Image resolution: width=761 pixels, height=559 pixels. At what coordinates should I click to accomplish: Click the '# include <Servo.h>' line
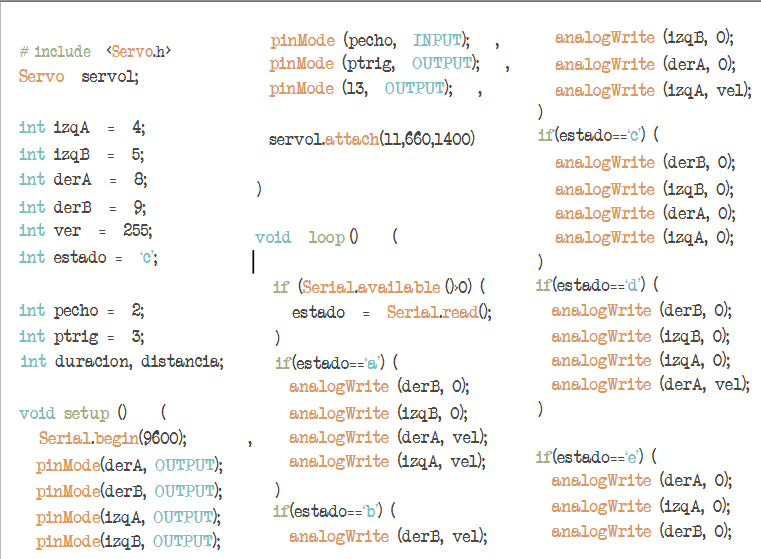(x=95, y=51)
